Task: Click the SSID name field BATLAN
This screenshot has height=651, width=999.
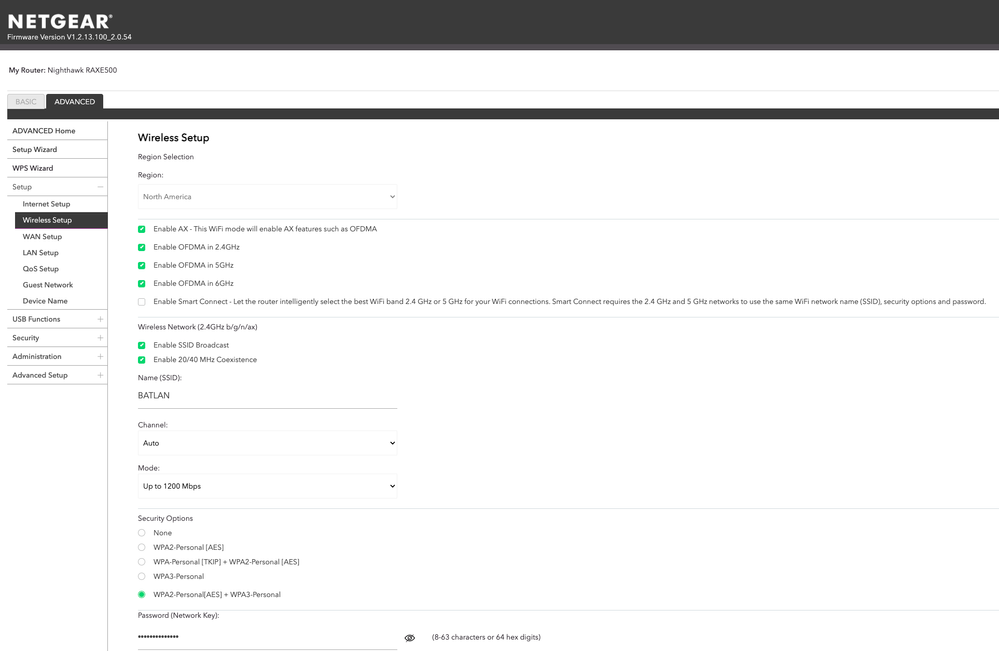Action: pos(267,396)
